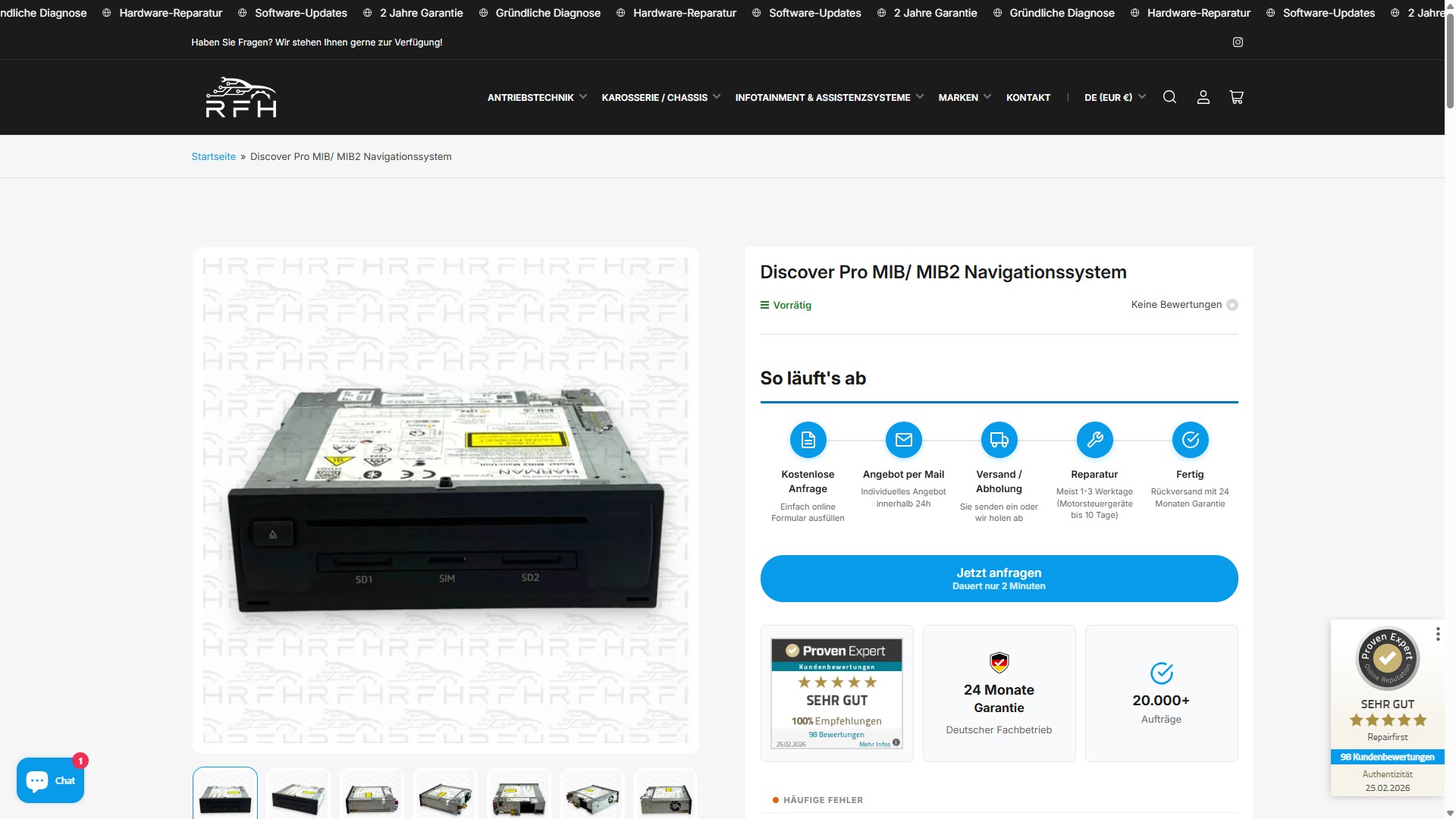This screenshot has height=819, width=1456.
Task: Click the Kostenlose Anfrage document icon
Action: [x=808, y=440]
